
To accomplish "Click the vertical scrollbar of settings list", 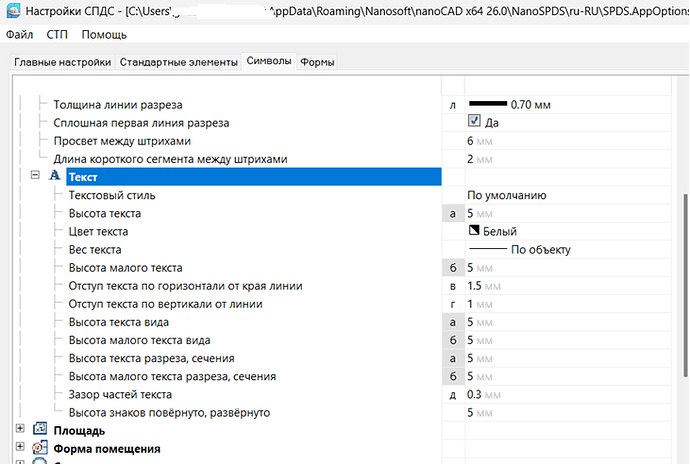I will coord(686,285).
